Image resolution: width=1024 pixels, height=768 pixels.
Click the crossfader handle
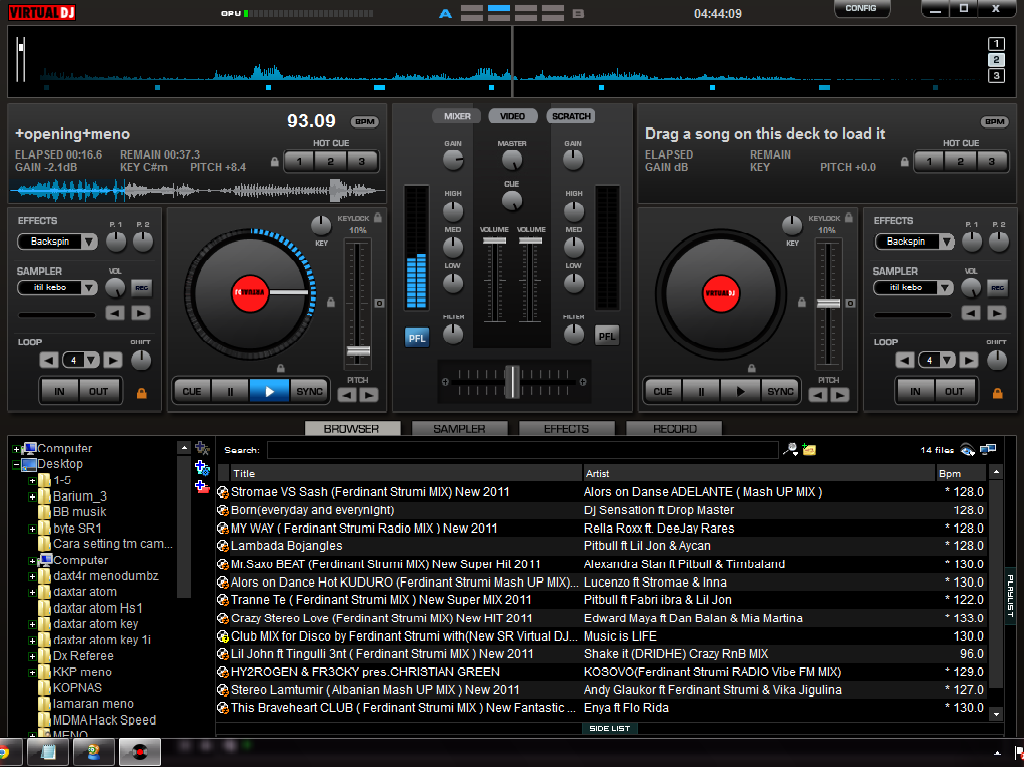[513, 382]
